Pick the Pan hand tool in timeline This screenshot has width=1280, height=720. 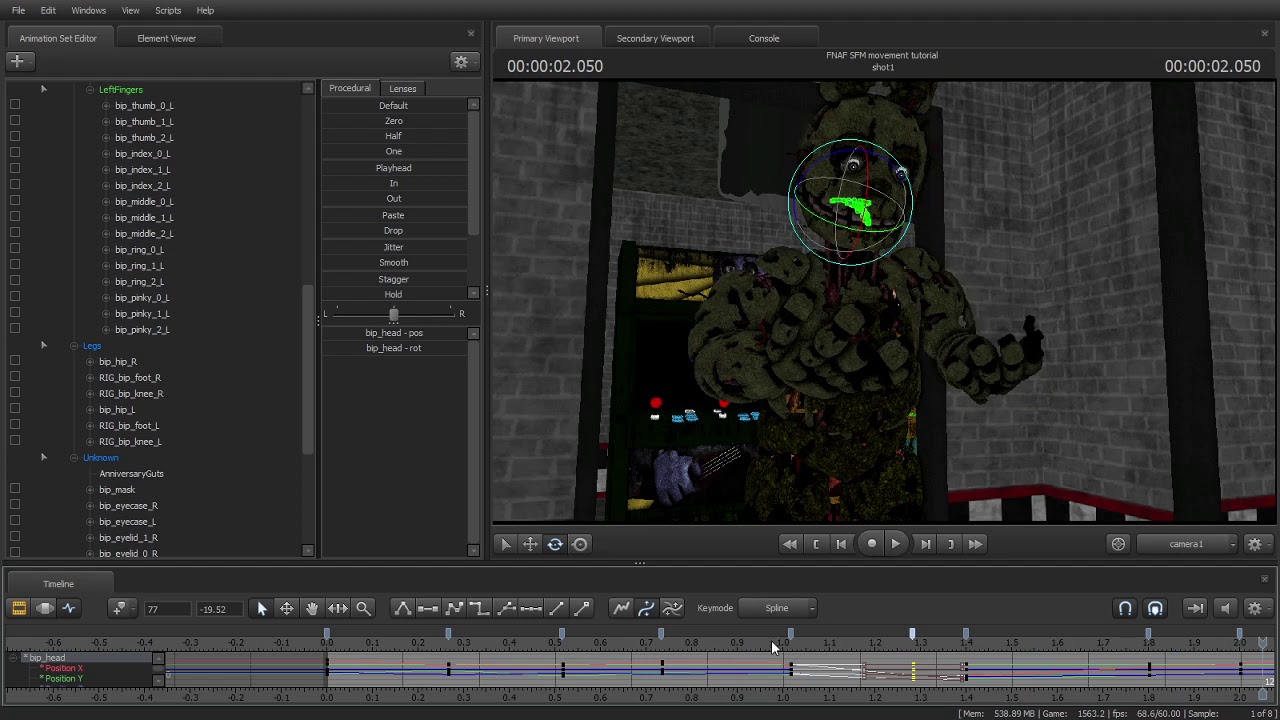pos(312,608)
